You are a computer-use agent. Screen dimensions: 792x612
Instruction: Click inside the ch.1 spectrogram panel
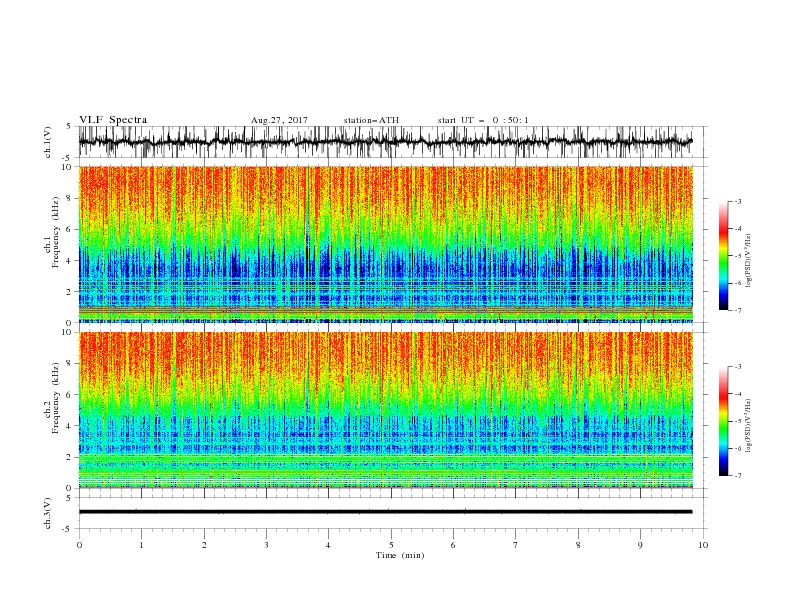(385, 244)
